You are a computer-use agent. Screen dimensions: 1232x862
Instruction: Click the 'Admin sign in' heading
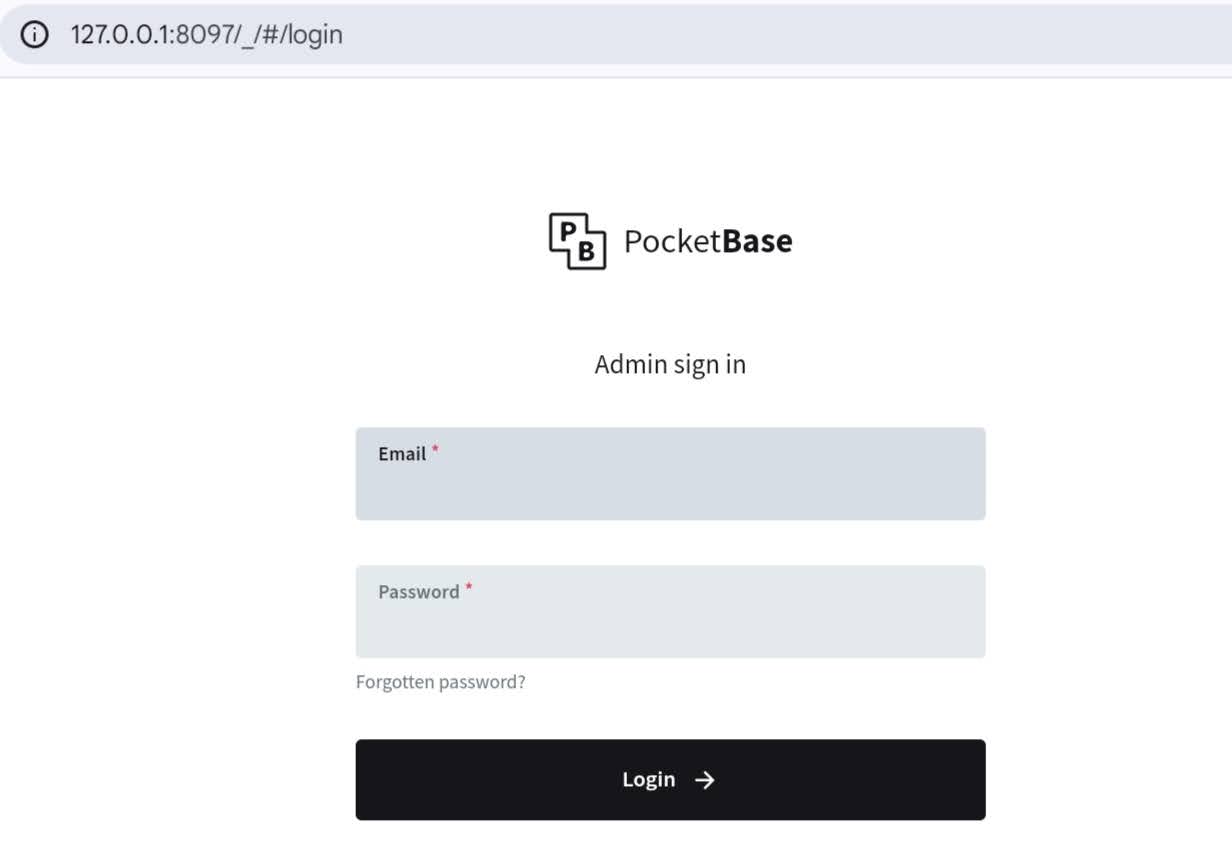[x=670, y=364]
